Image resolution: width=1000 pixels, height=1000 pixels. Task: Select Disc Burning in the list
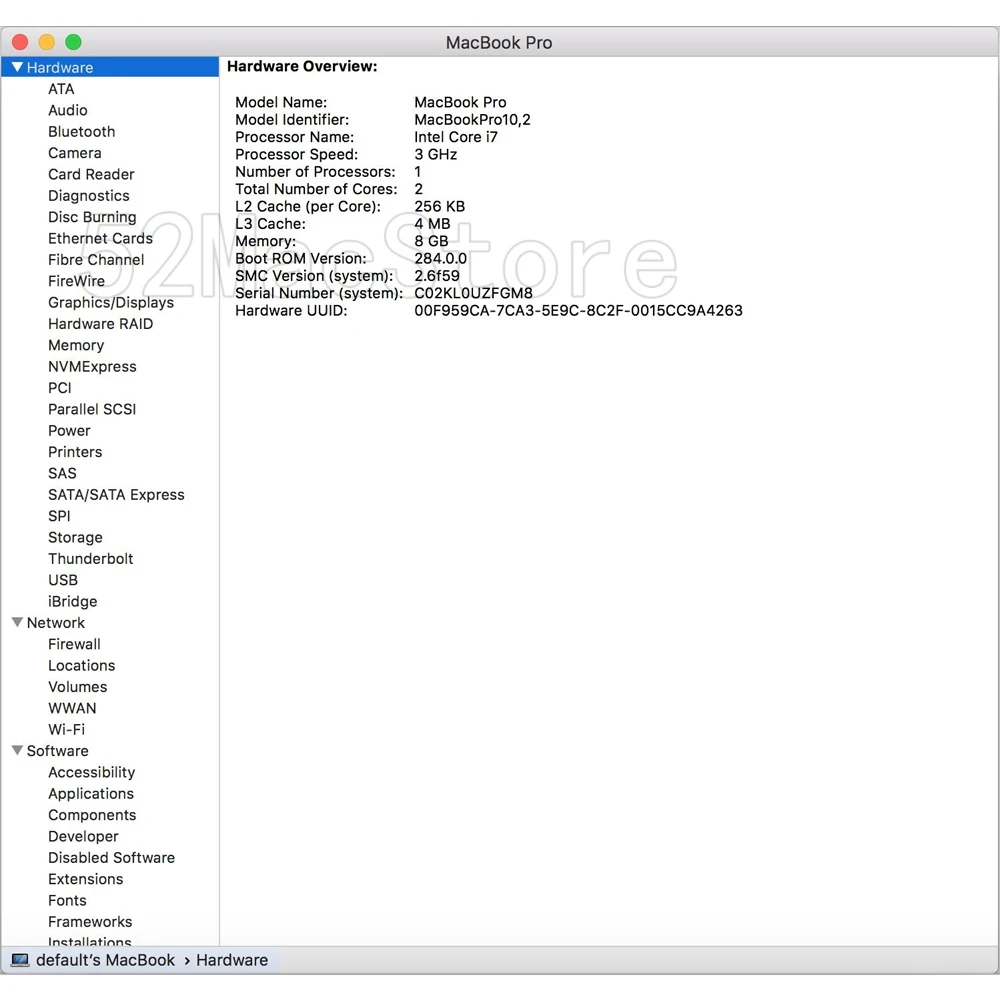[x=92, y=217]
